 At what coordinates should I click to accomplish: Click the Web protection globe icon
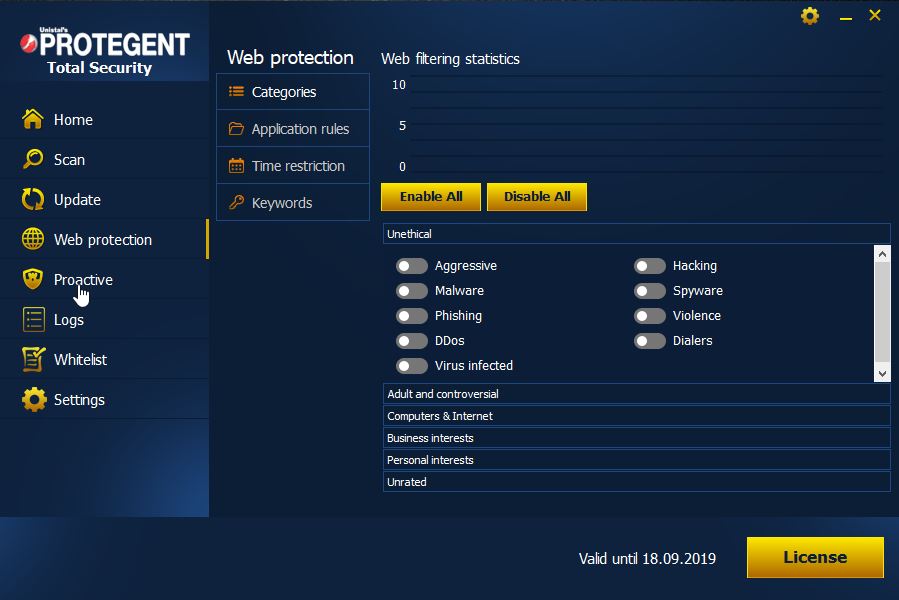tap(33, 240)
